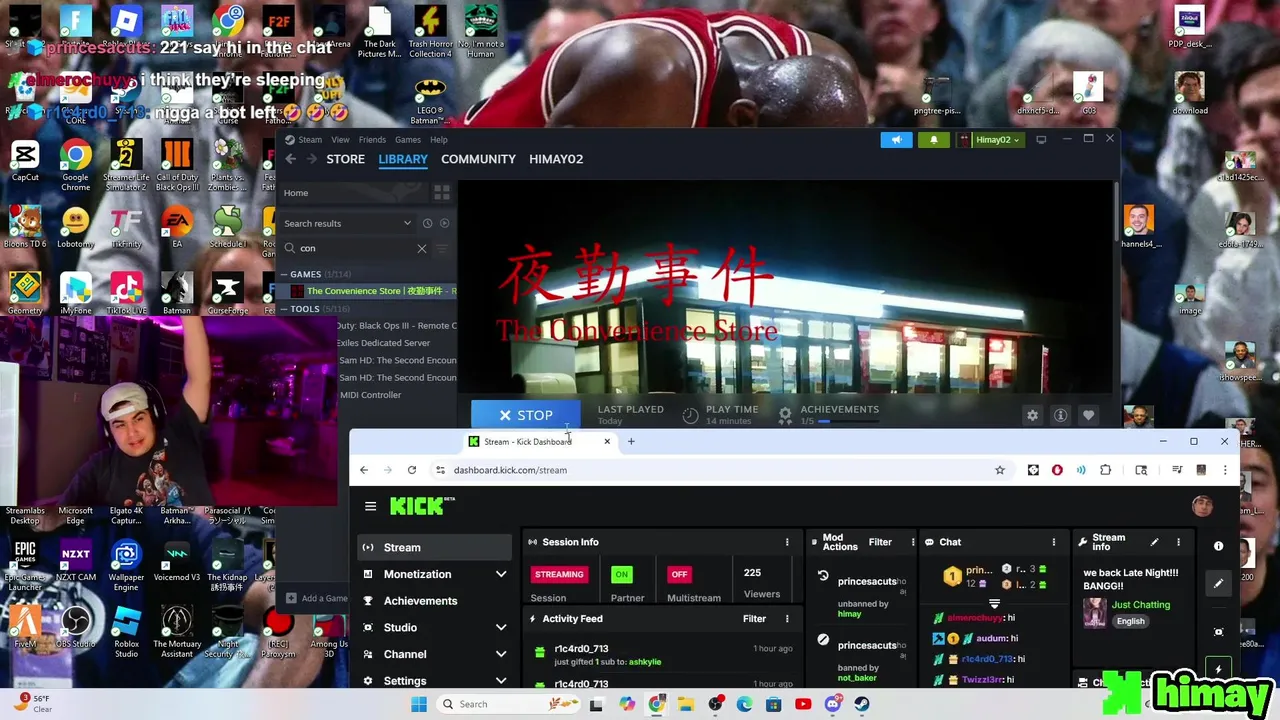Click the Windows Start button
Image resolution: width=1280 pixels, height=720 pixels.
419,704
